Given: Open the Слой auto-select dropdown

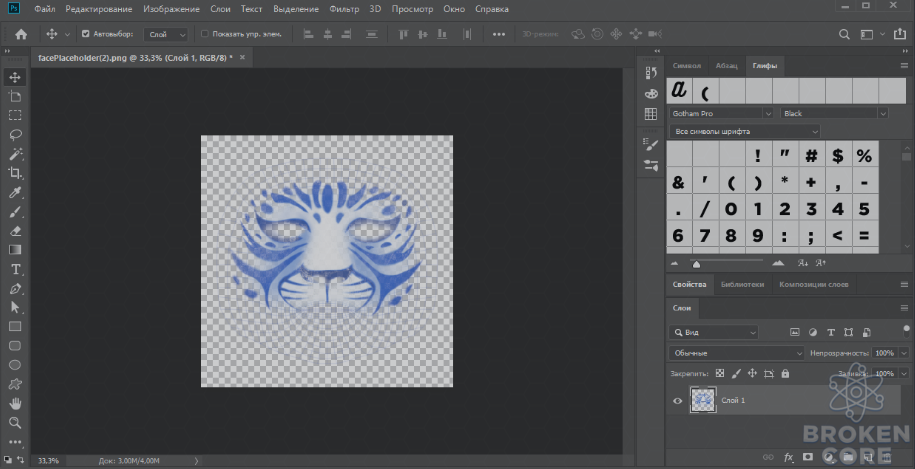Looking at the screenshot, I should 166,34.
